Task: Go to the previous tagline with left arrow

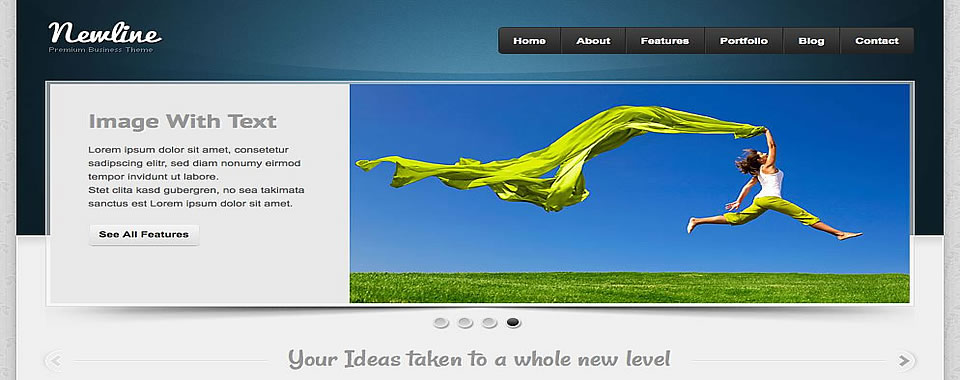Action: (54, 360)
